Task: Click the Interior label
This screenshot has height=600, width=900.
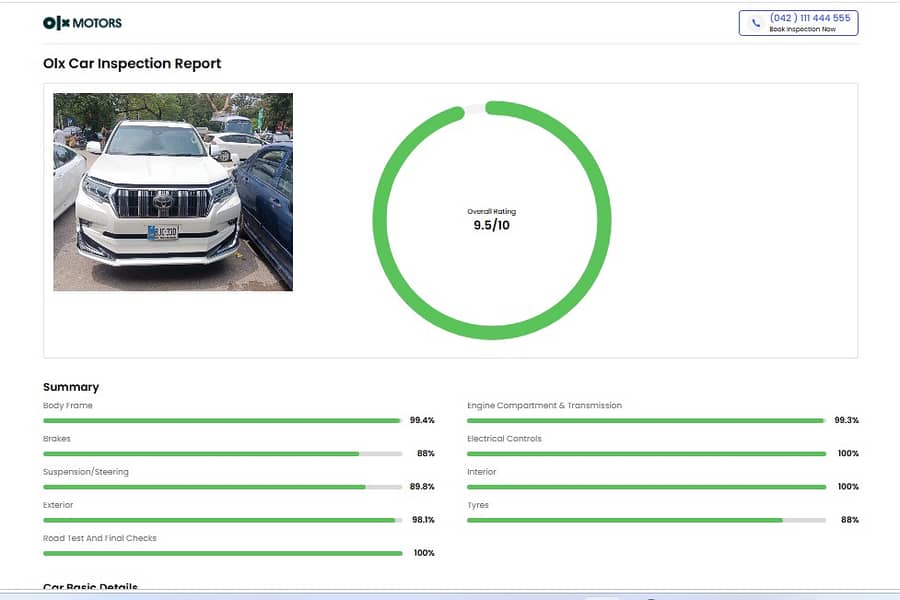Action: pyautogui.click(x=482, y=472)
